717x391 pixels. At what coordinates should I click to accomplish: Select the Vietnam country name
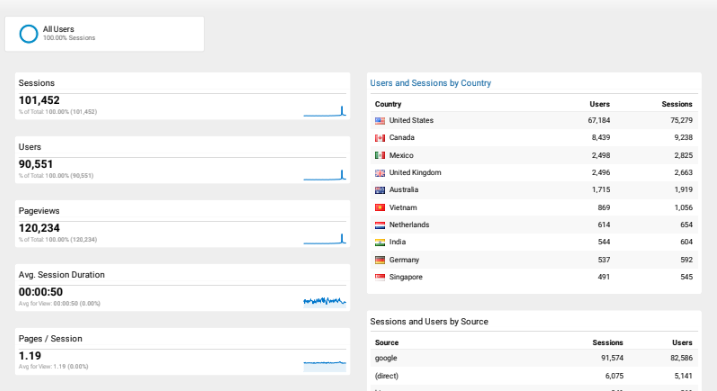(403, 208)
